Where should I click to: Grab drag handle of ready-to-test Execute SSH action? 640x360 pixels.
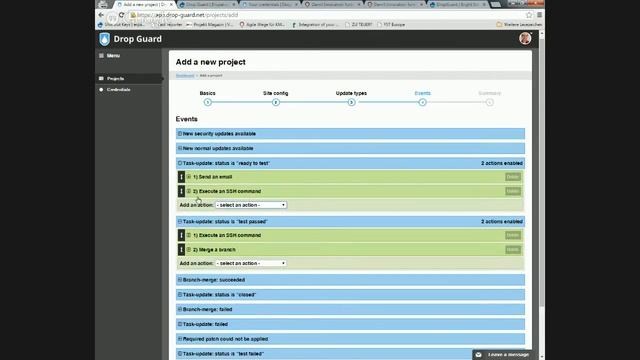(181, 191)
